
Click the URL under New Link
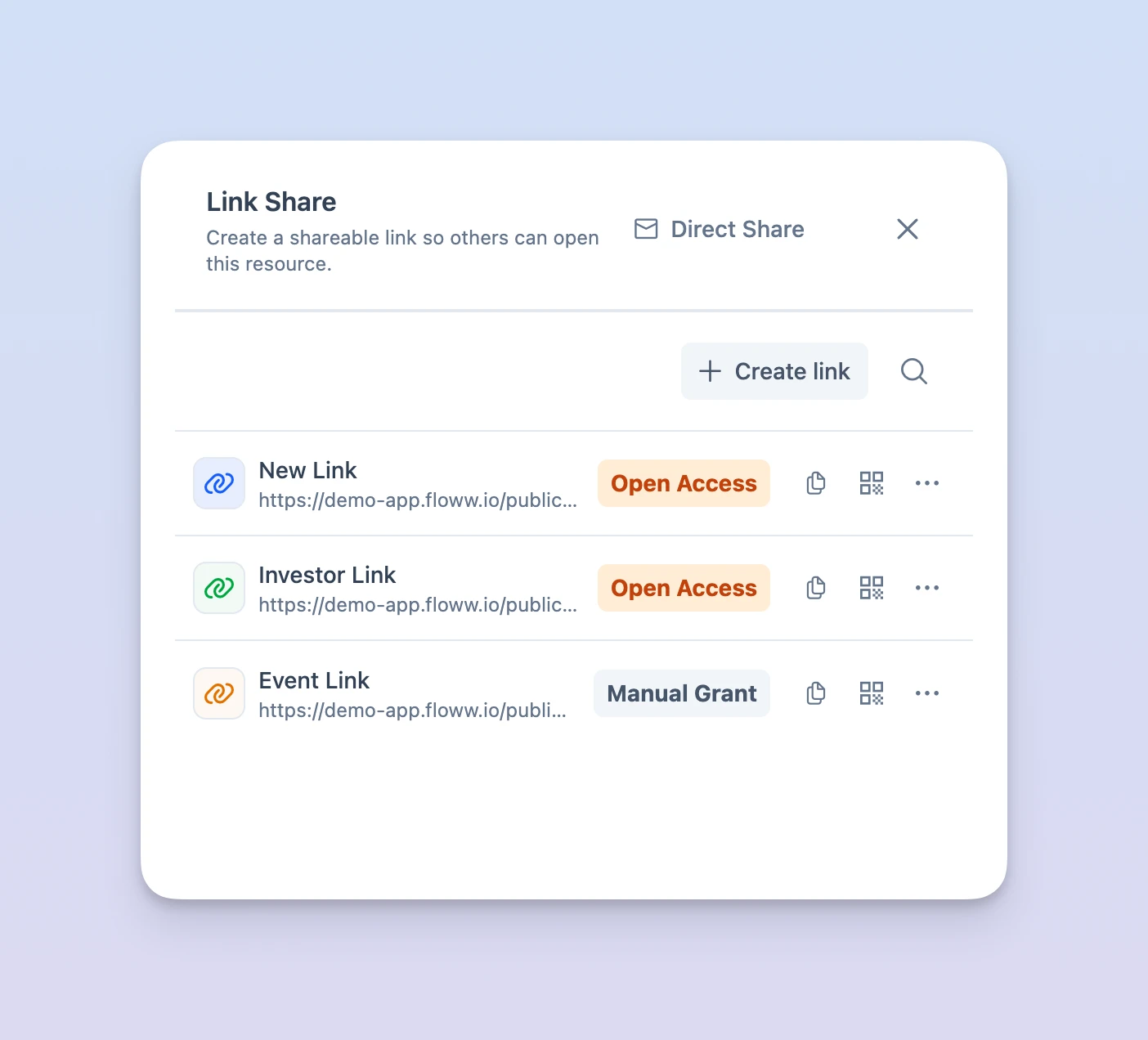pyautogui.click(x=418, y=500)
